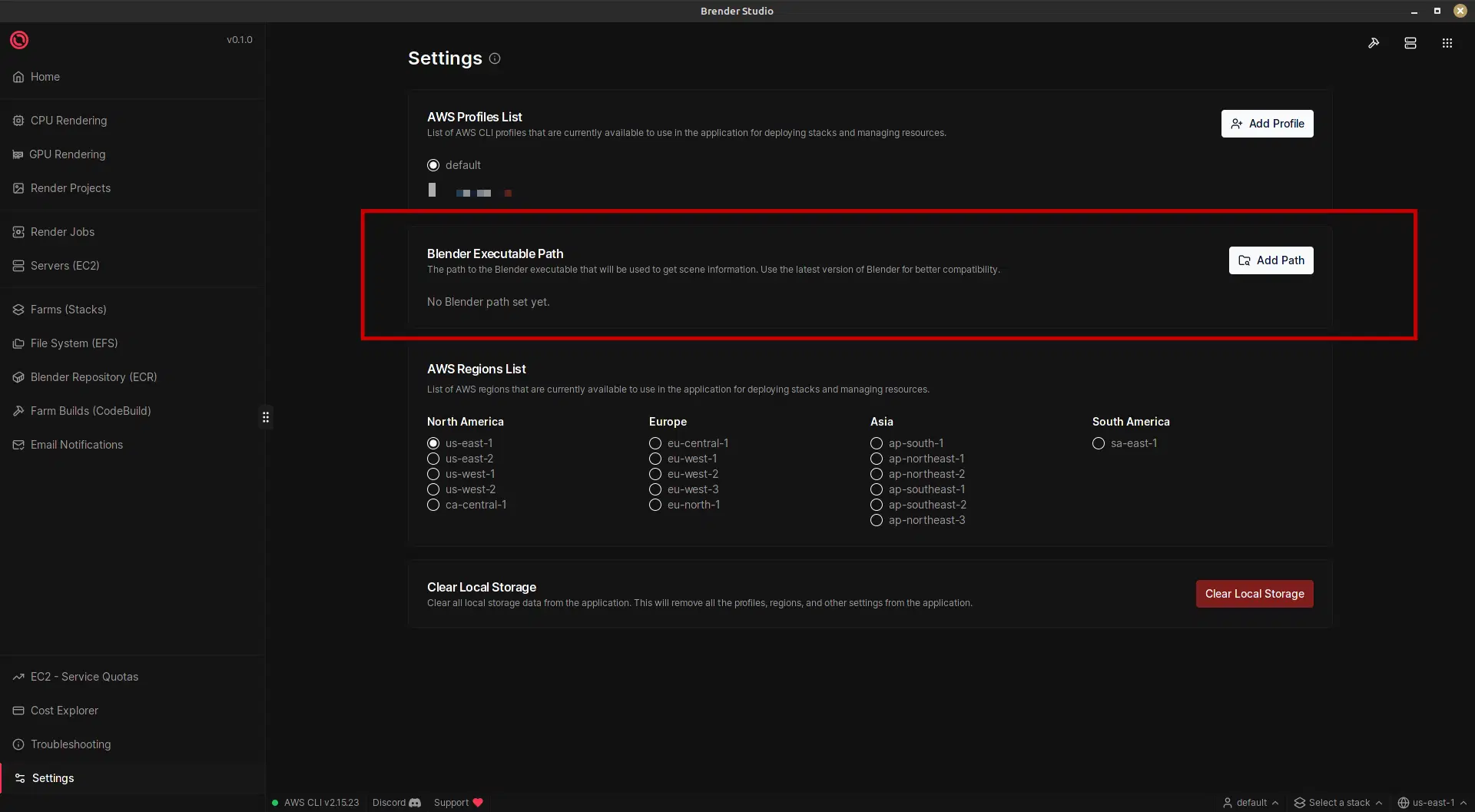Open the grid apps icon at top right

(1447, 43)
